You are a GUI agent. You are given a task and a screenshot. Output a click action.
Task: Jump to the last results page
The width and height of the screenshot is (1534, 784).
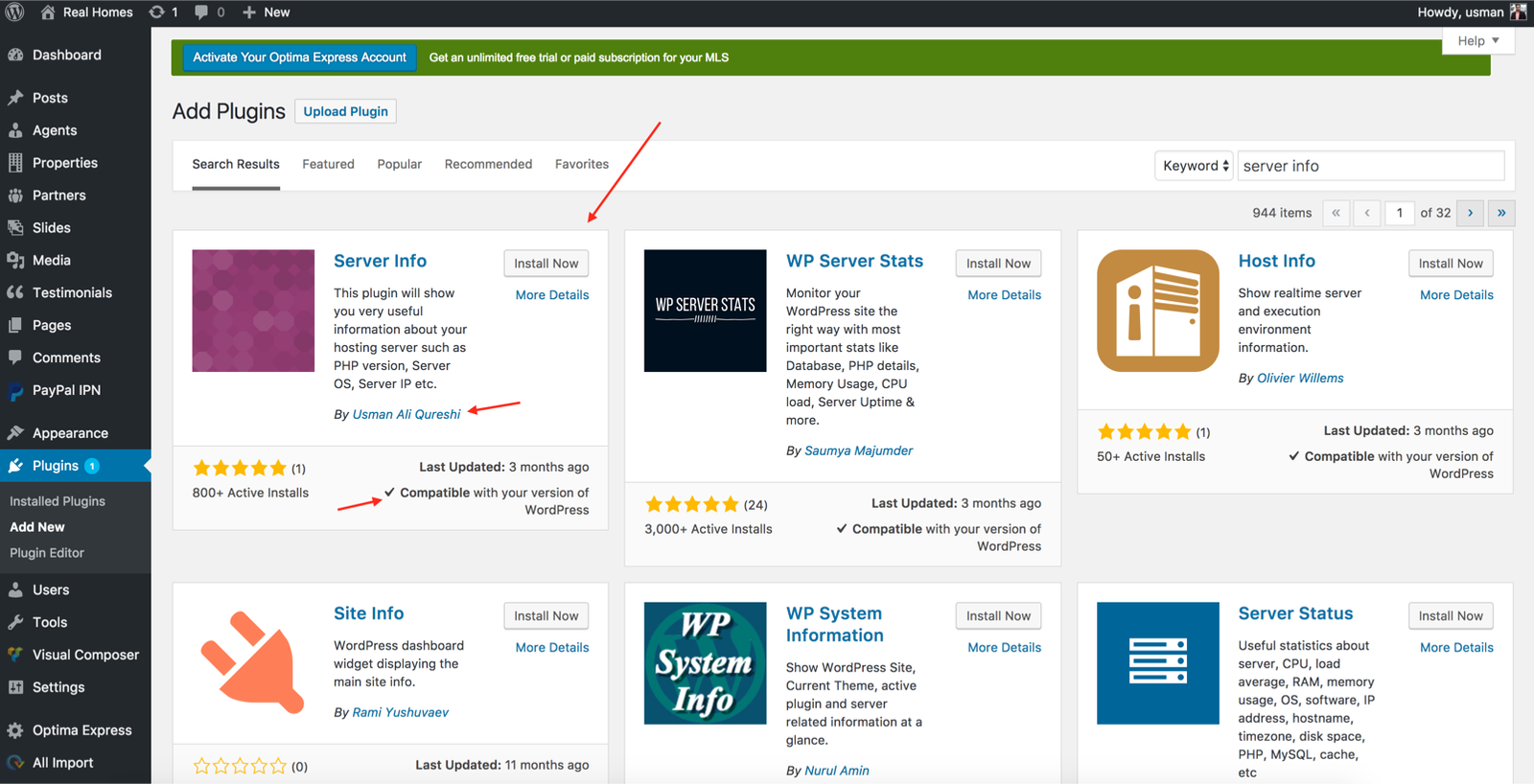[1501, 213]
